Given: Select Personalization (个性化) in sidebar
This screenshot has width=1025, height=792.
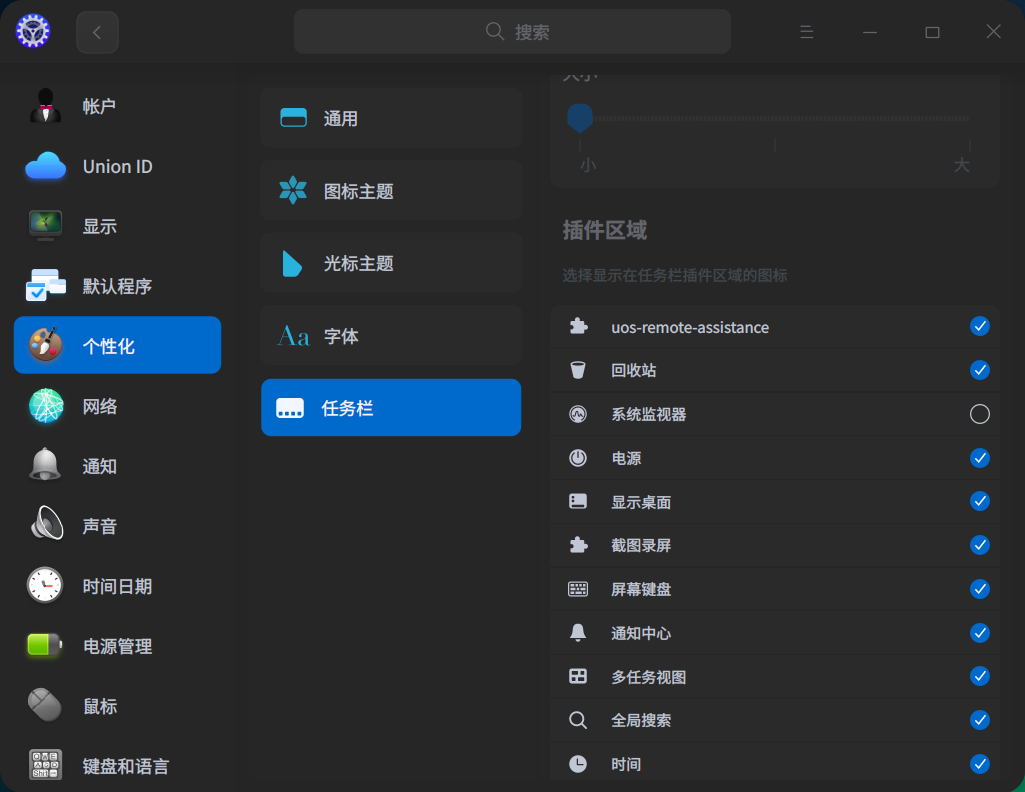Looking at the screenshot, I should [118, 345].
